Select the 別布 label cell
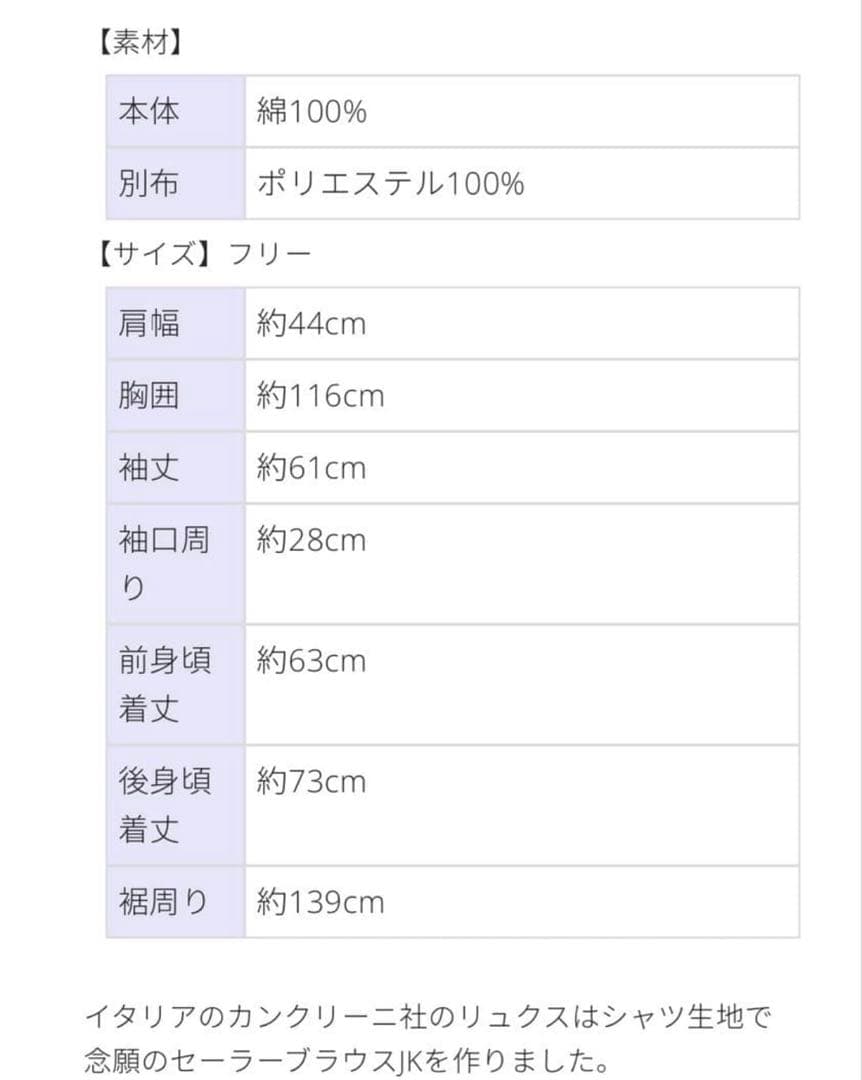The width and height of the screenshot is (862, 1080). (x=149, y=184)
